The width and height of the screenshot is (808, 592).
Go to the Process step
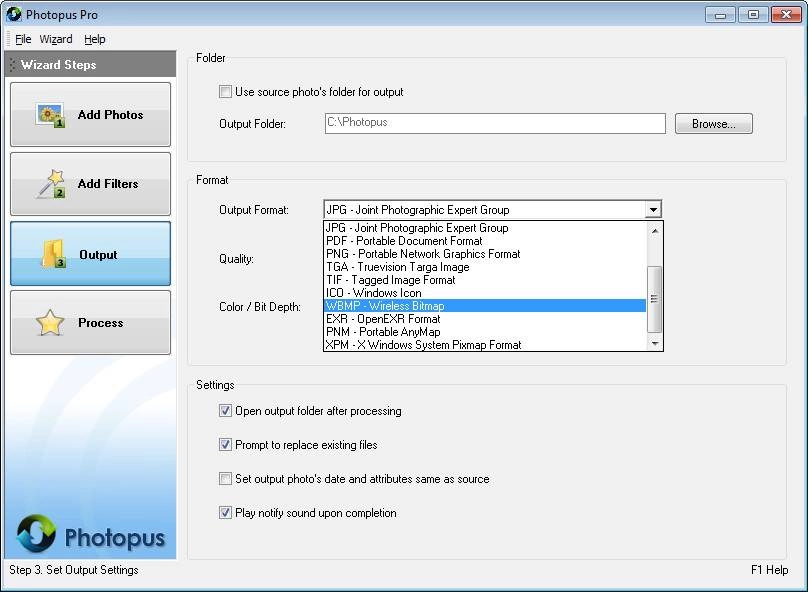[90, 323]
